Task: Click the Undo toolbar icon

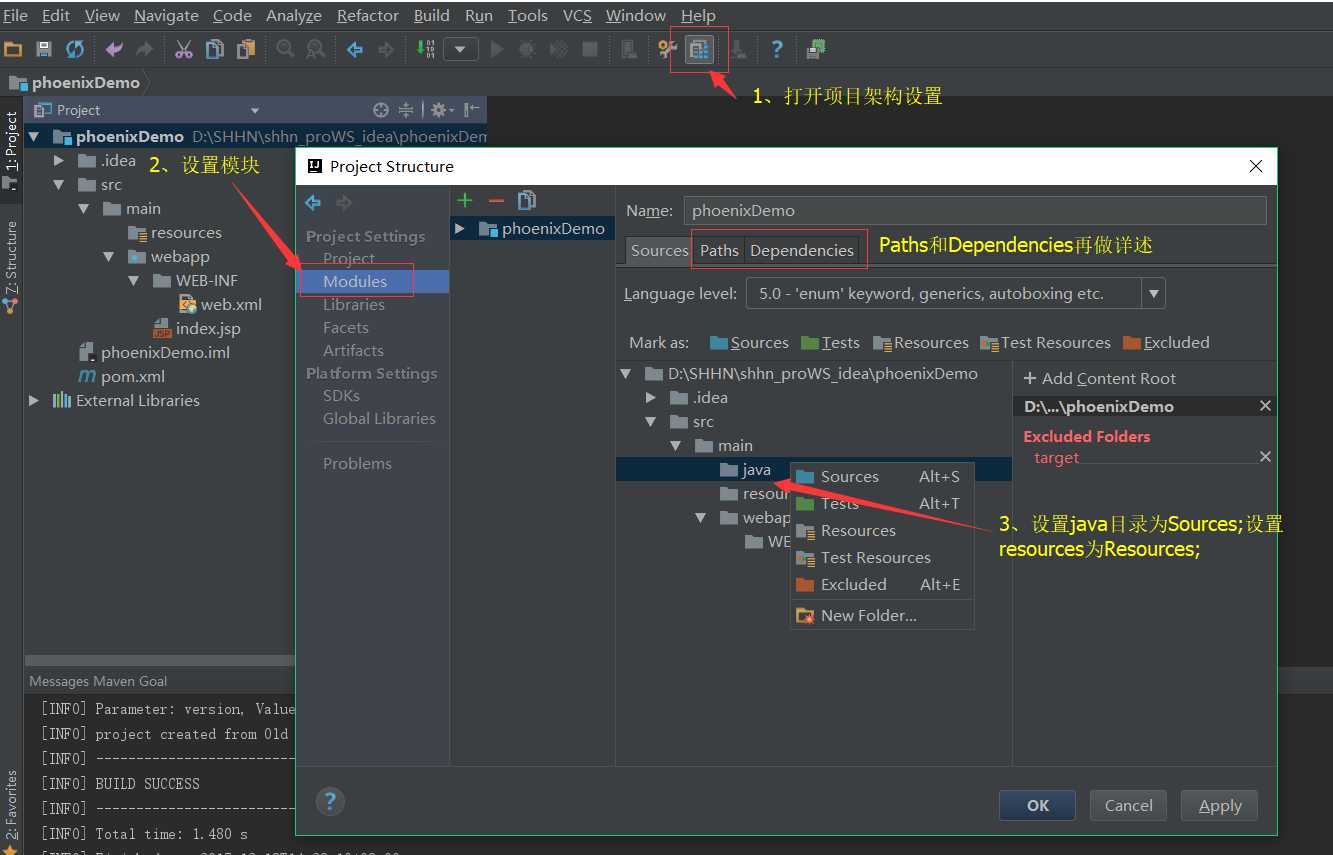Action: (114, 49)
